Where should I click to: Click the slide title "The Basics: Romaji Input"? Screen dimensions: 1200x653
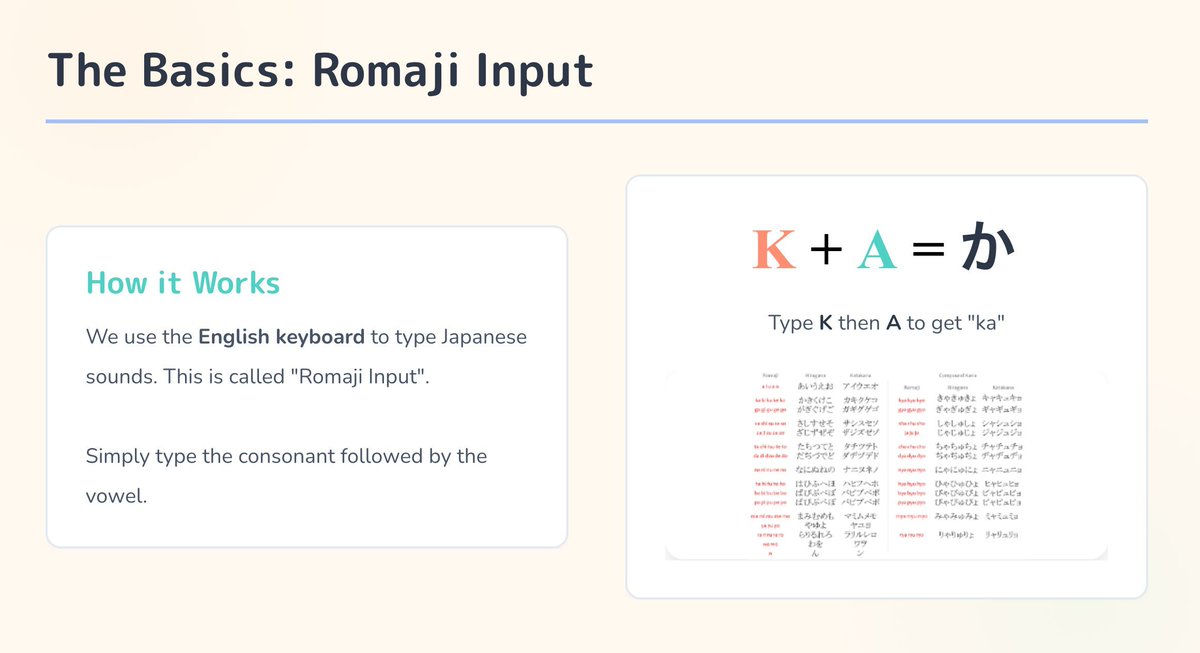(x=320, y=70)
